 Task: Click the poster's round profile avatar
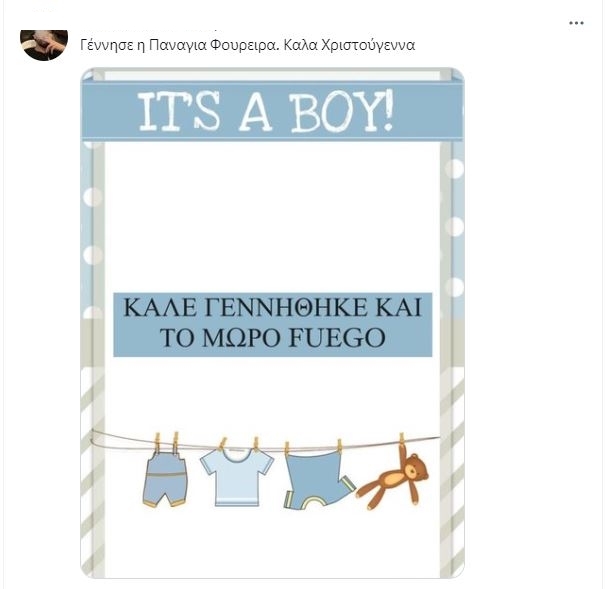coord(44,44)
